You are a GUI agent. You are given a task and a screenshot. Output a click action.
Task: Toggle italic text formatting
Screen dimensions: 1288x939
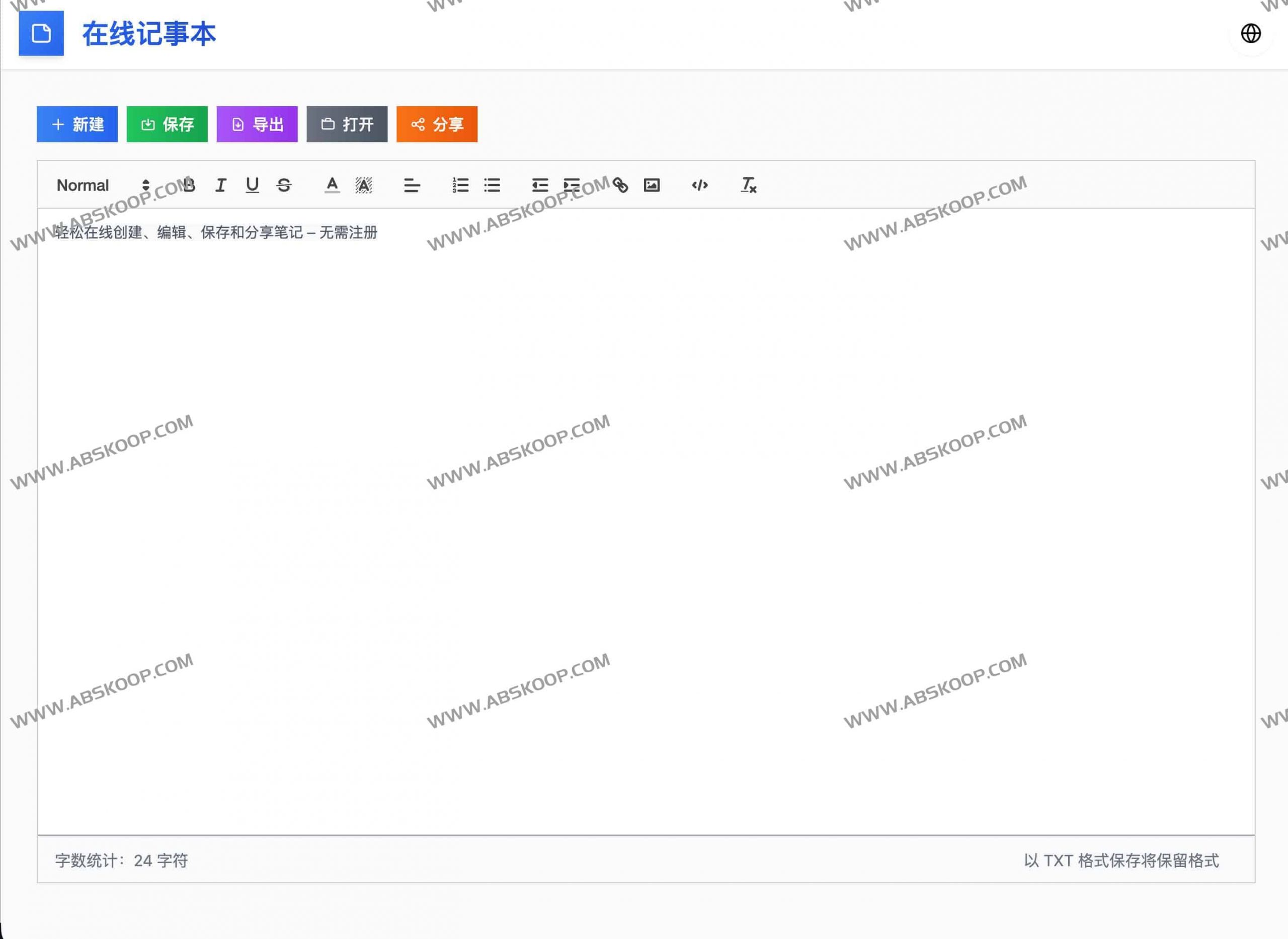[221, 185]
